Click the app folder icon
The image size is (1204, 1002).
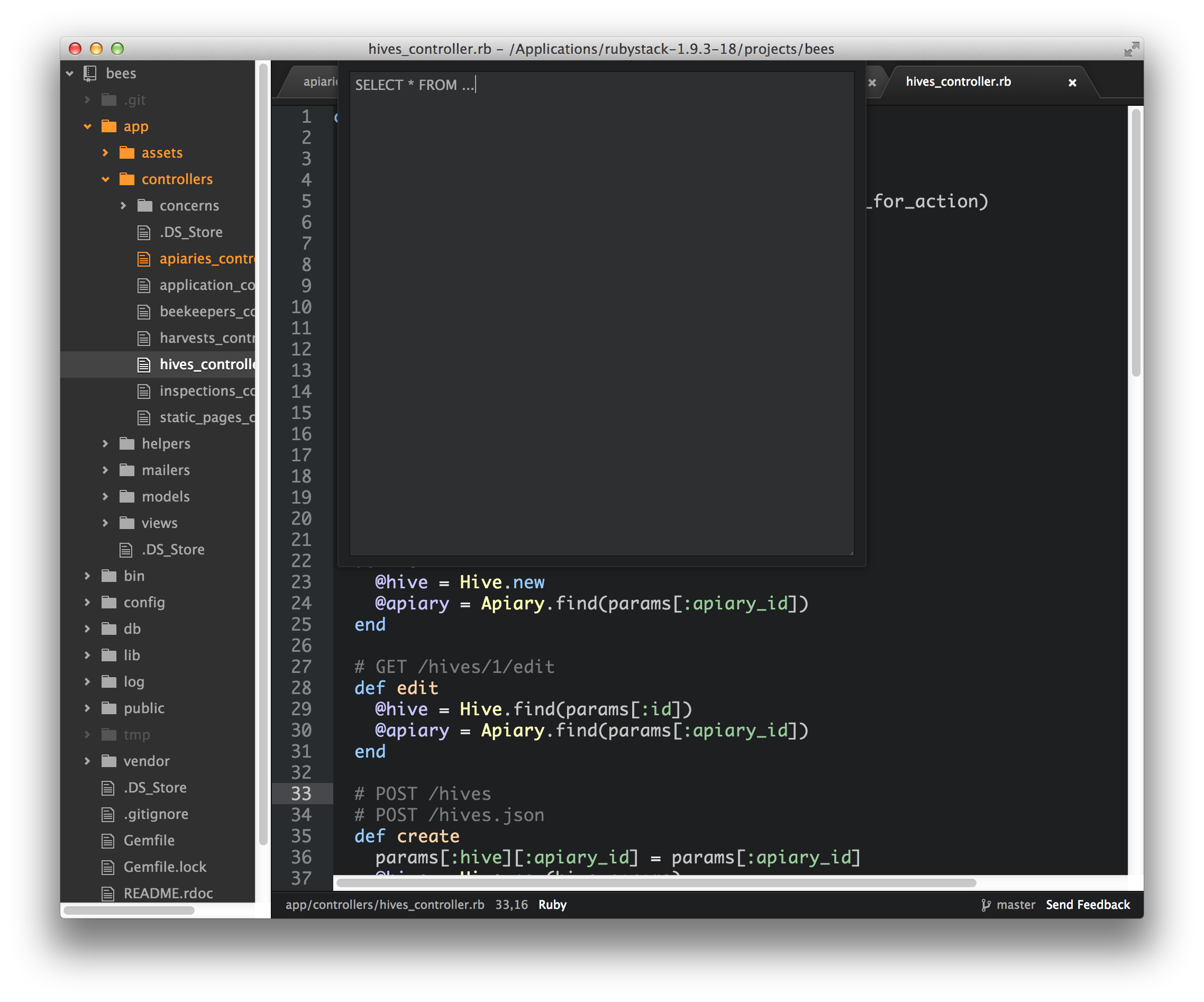tap(109, 126)
